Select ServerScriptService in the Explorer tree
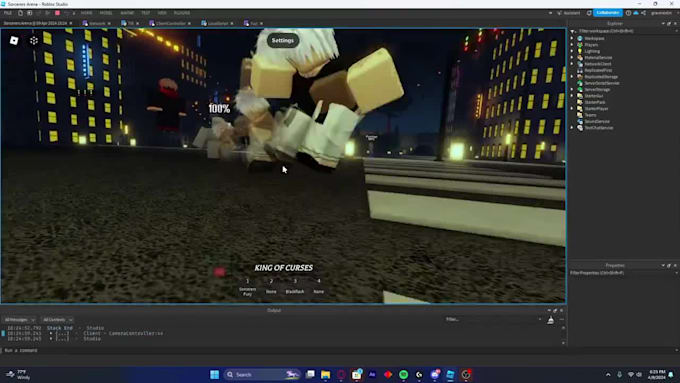 (x=602, y=83)
